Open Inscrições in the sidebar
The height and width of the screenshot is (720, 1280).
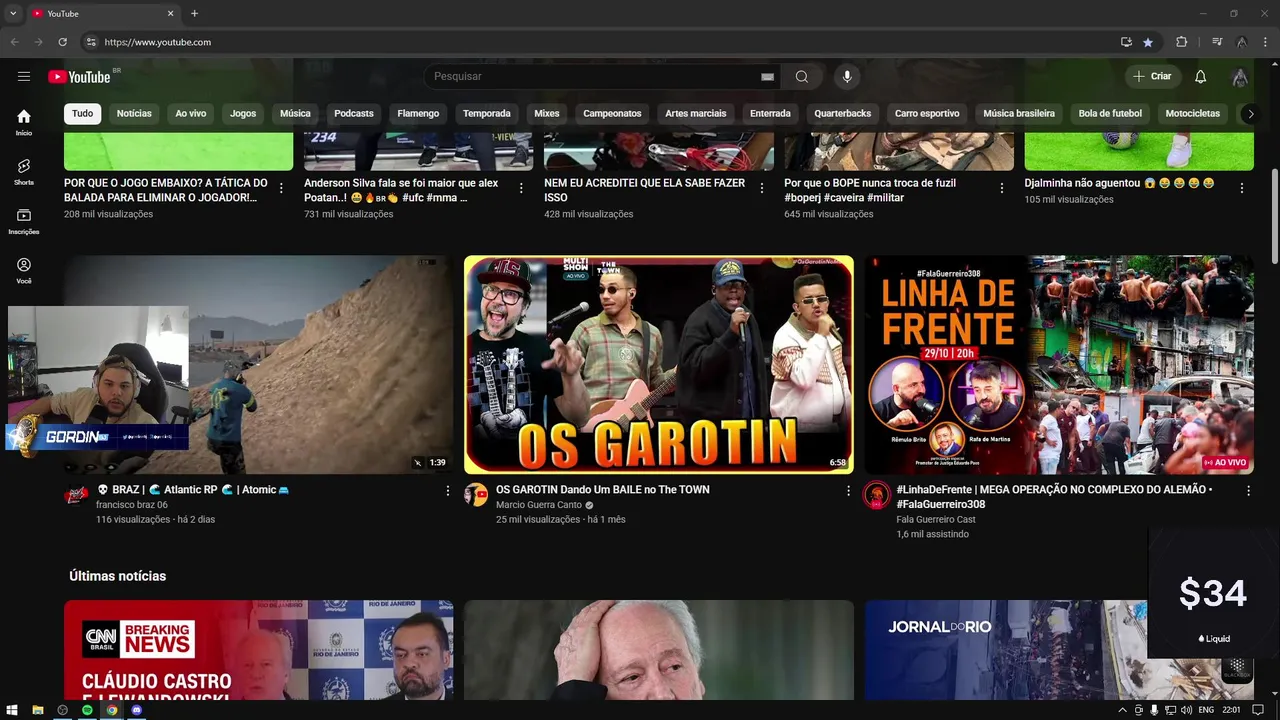pos(24,221)
